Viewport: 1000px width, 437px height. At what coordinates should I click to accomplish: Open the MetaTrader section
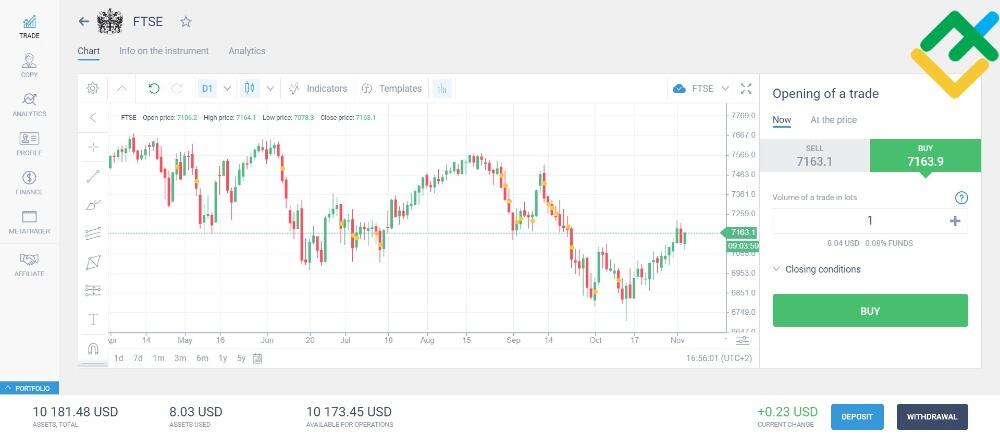(x=29, y=222)
